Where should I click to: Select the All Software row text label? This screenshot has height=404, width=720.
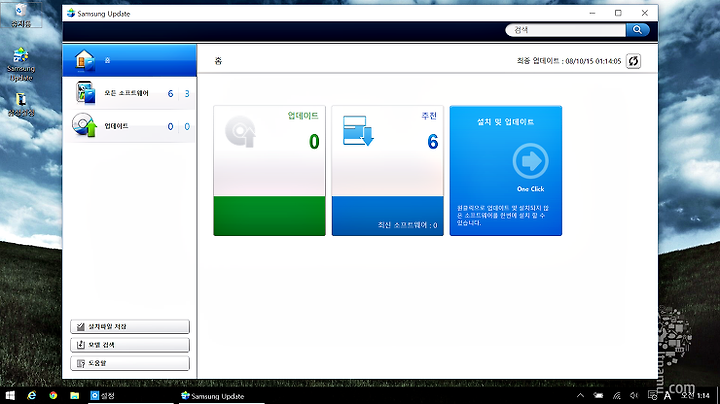(x=126, y=93)
